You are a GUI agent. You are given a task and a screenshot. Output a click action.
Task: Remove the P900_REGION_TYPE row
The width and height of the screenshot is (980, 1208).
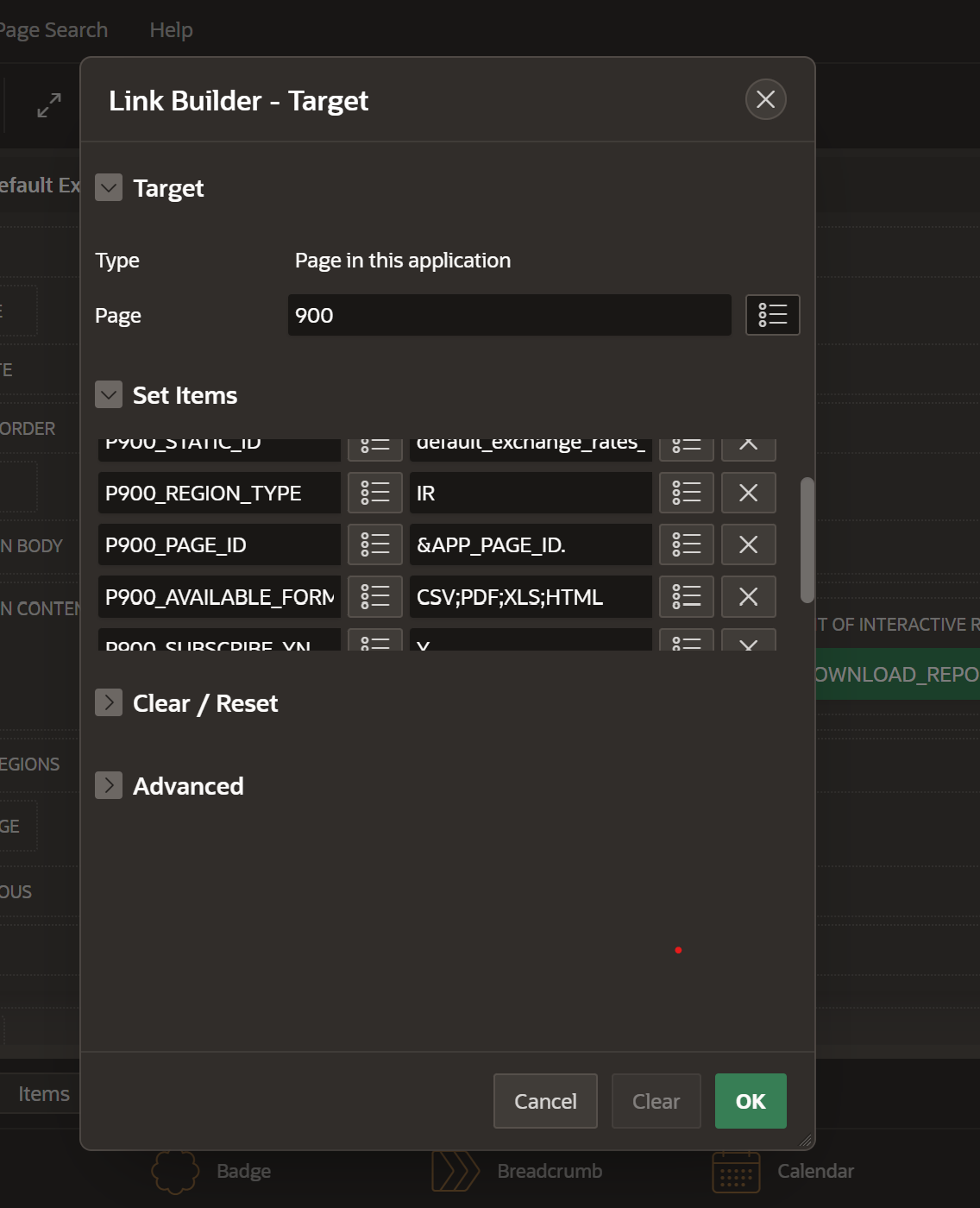(748, 493)
